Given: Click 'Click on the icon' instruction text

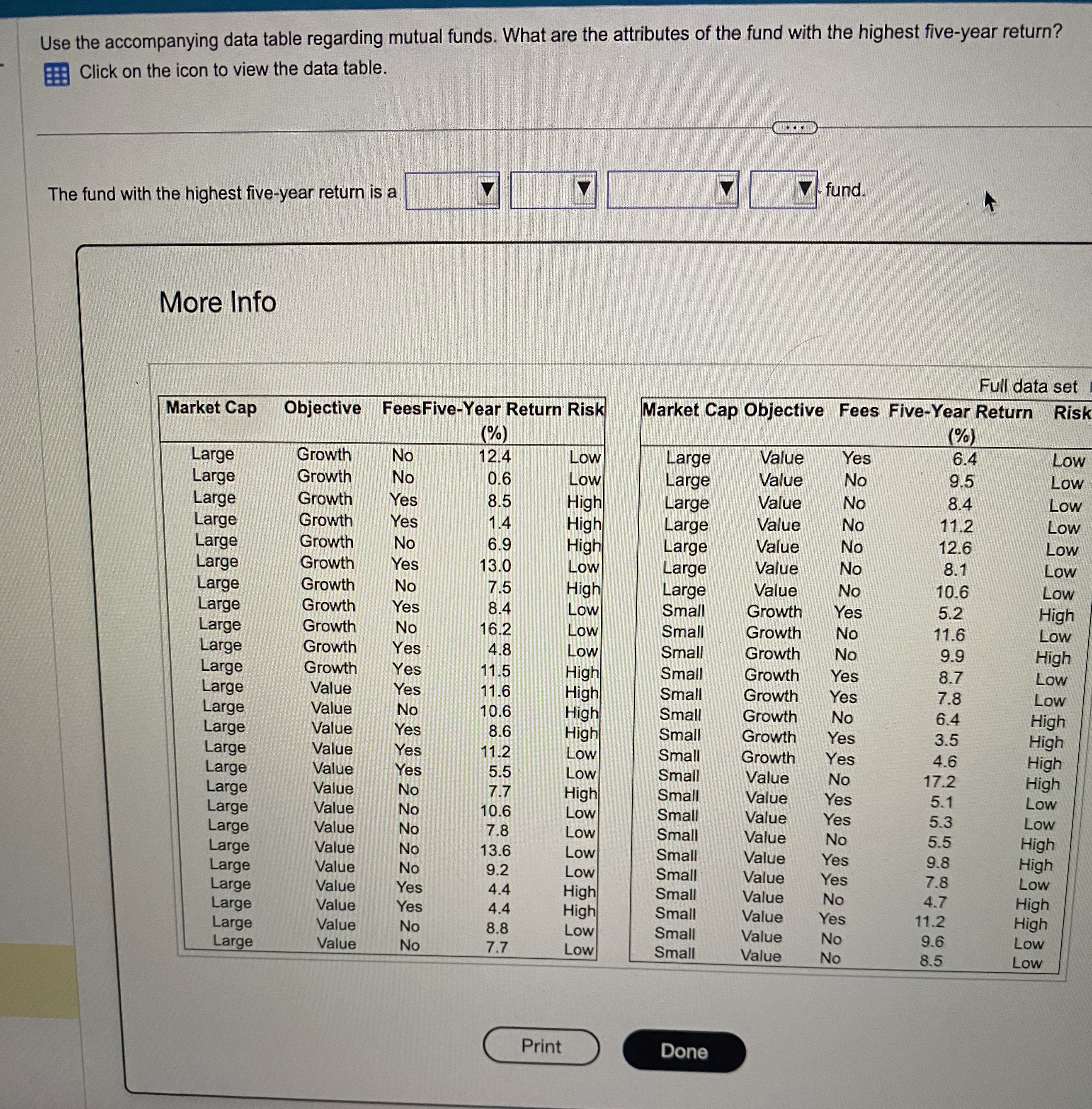Looking at the screenshot, I should (x=233, y=70).
